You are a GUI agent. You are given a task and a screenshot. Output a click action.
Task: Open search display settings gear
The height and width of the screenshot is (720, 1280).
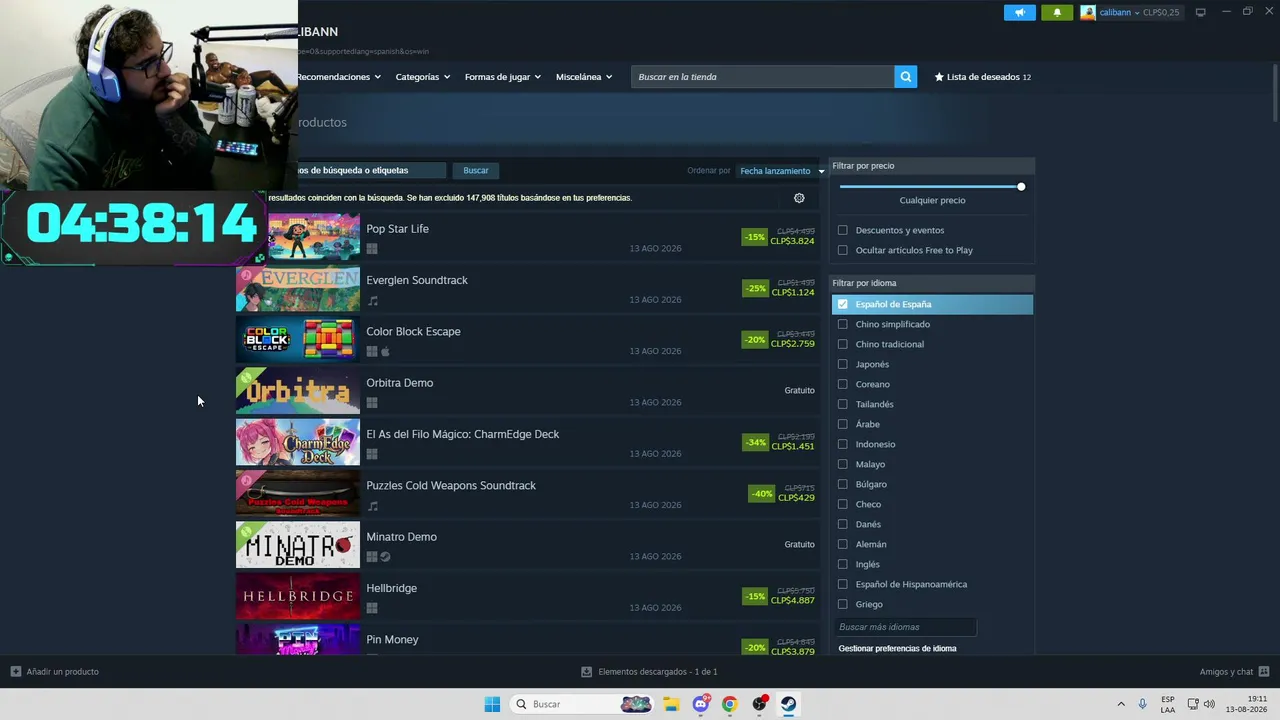(799, 198)
